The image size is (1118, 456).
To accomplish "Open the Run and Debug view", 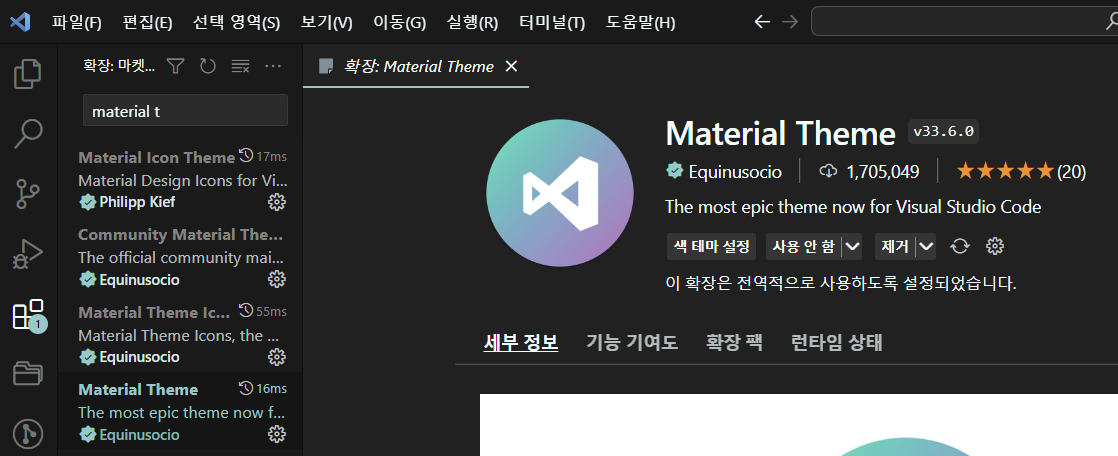I will click(x=28, y=254).
